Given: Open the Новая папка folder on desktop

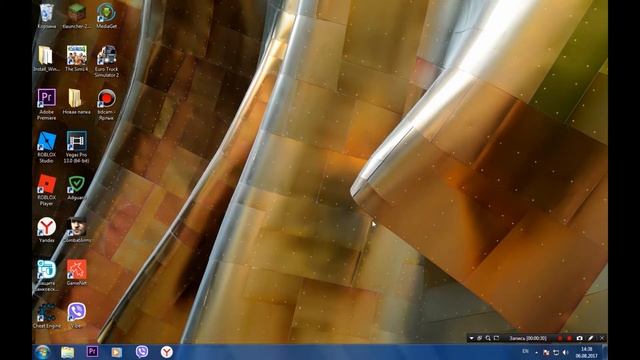Looking at the screenshot, I should click(x=76, y=102).
